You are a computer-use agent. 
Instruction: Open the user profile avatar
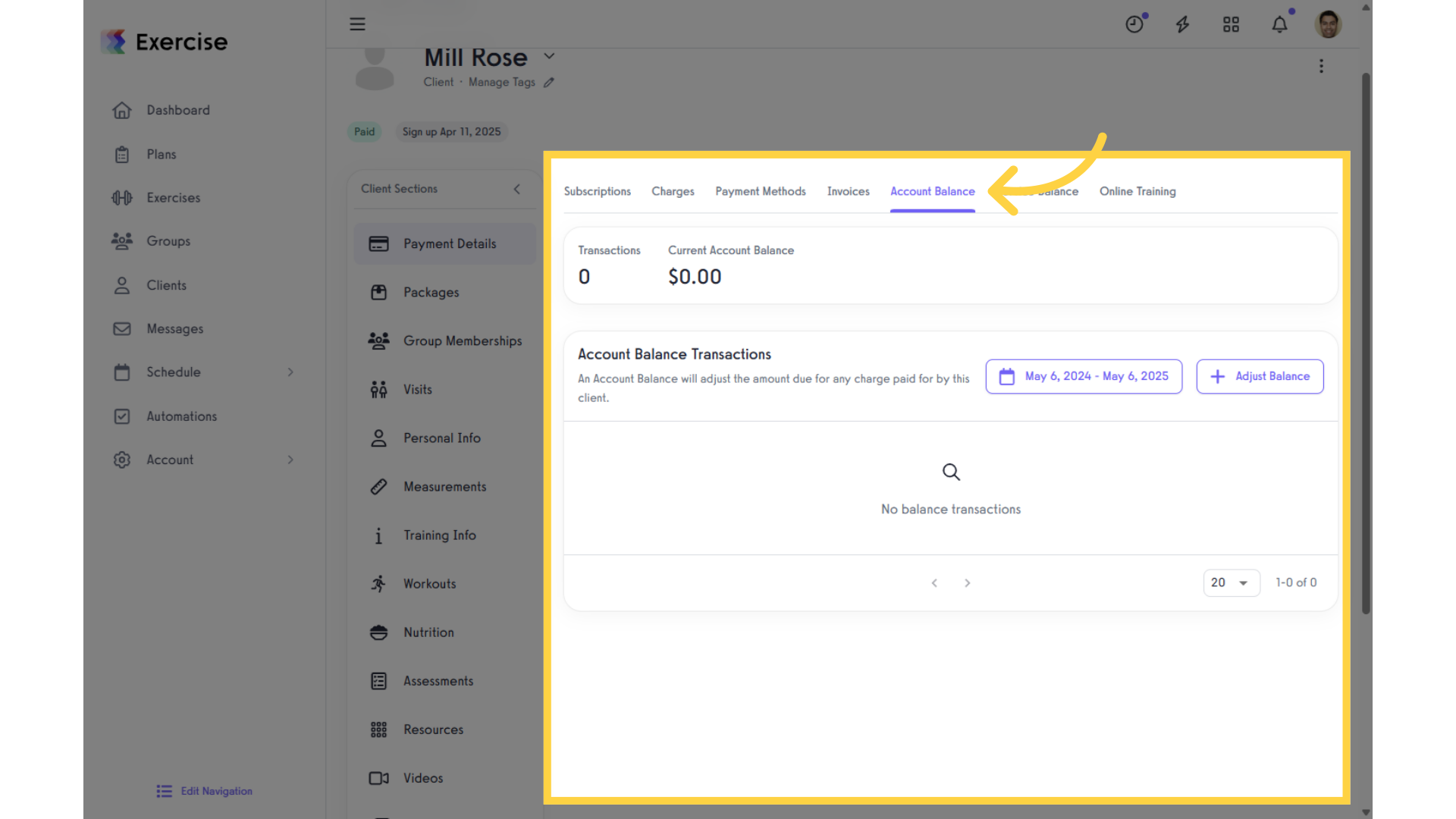1328,24
